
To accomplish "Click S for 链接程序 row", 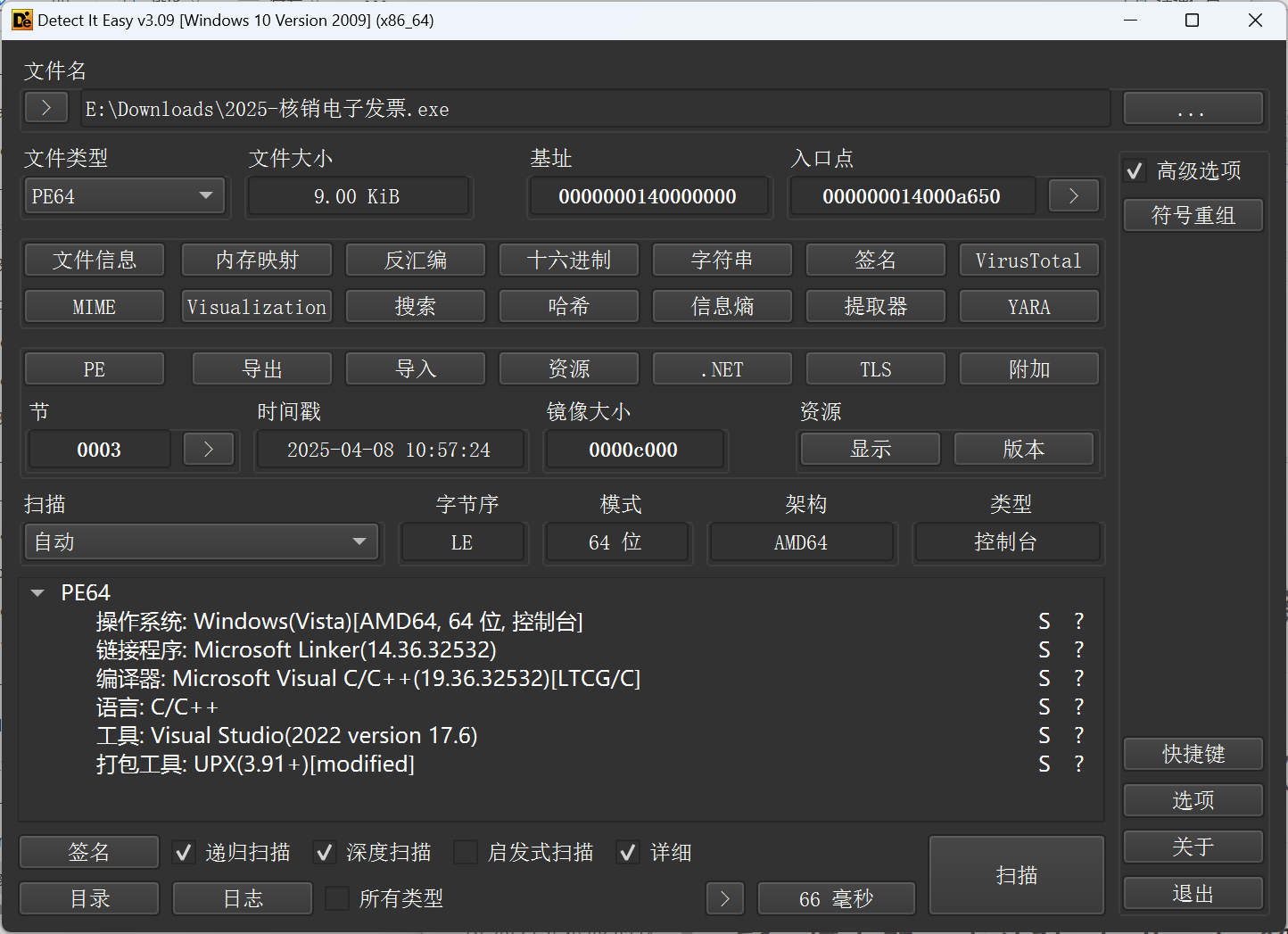I will [1044, 649].
